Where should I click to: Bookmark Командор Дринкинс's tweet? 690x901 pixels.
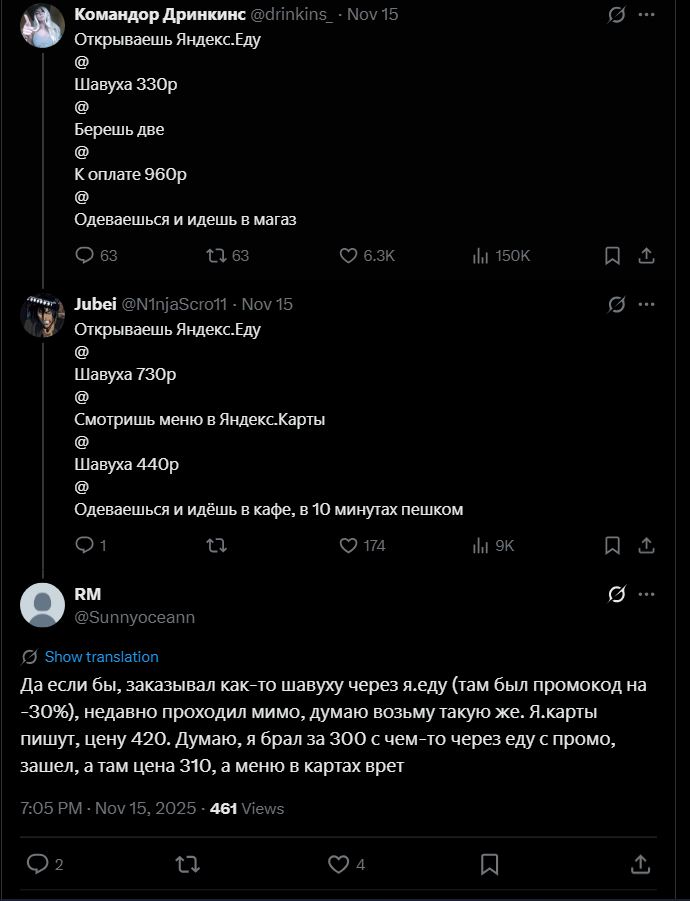point(612,256)
